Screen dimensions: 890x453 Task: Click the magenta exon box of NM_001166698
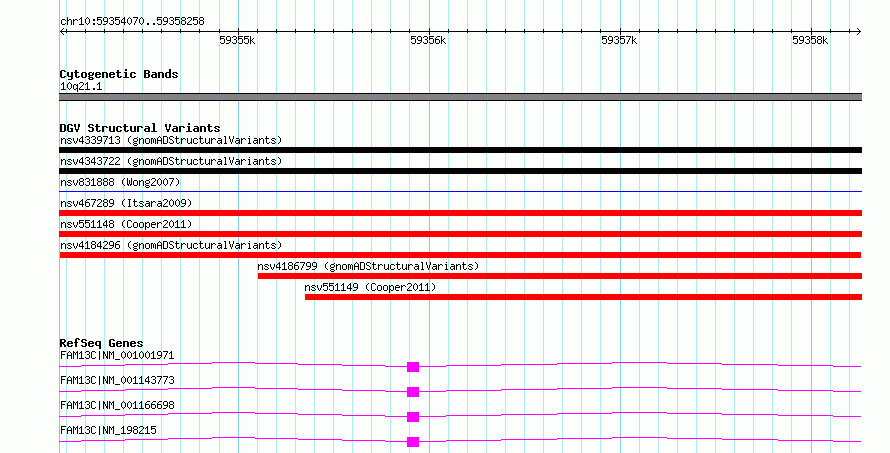(413, 417)
